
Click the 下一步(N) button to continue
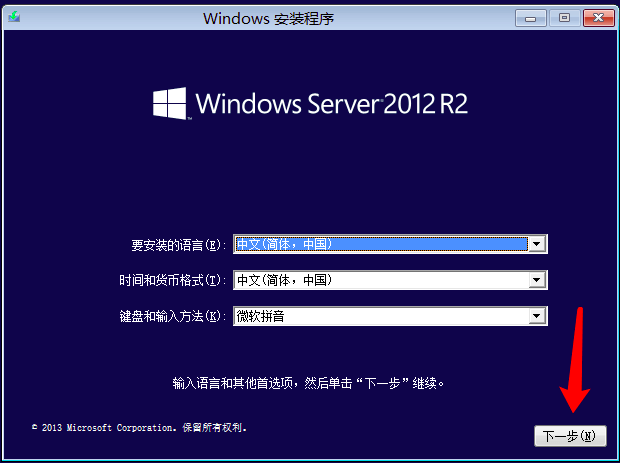(570, 436)
